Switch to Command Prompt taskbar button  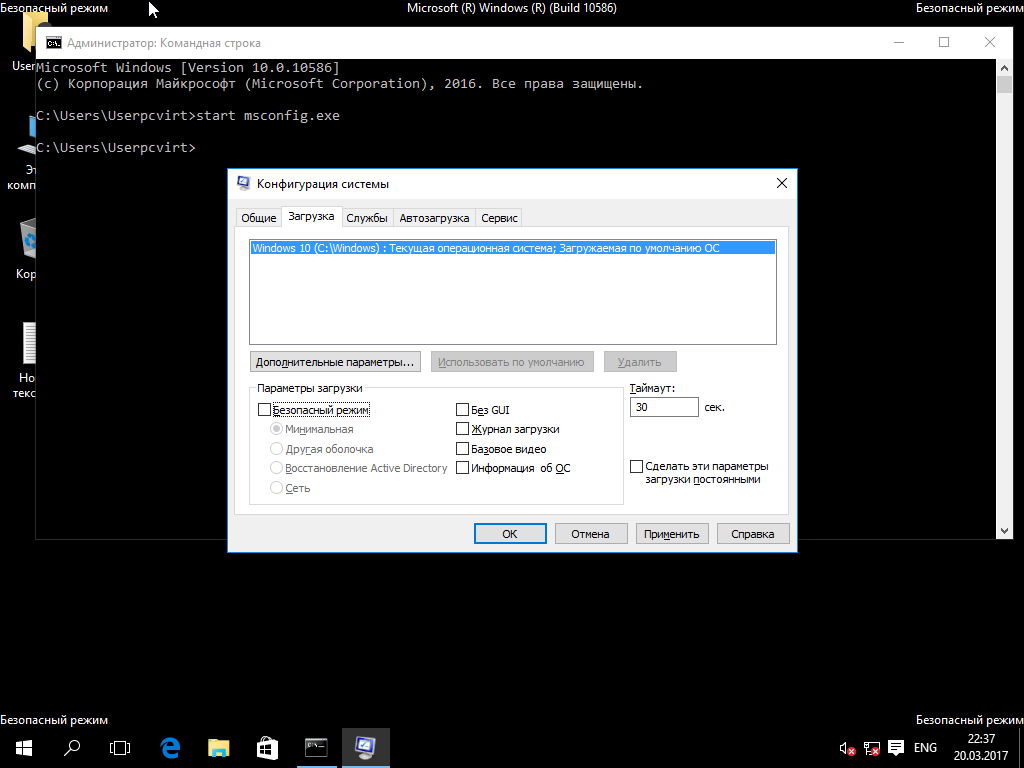tap(316, 748)
